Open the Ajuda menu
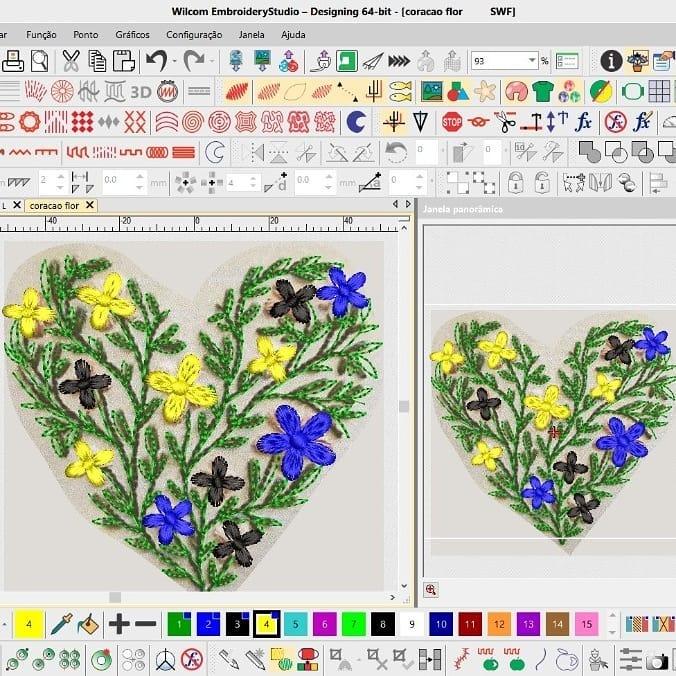The height and width of the screenshot is (676, 676). pos(293,34)
